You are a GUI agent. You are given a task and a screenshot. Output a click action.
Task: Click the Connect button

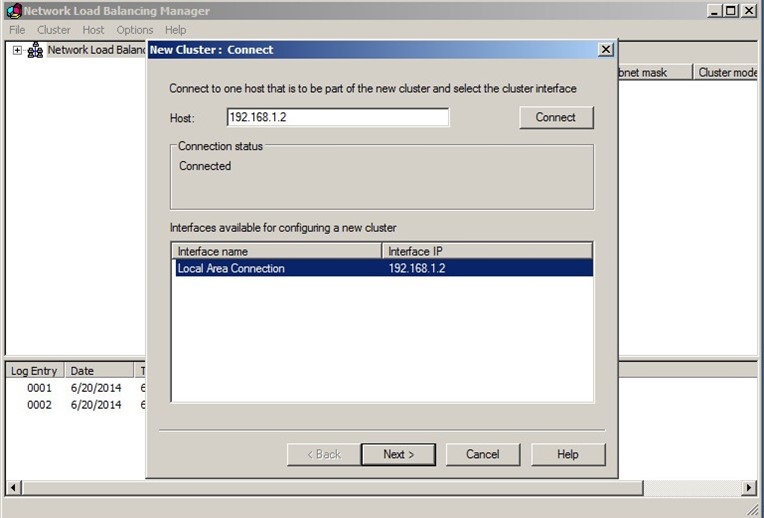click(556, 117)
